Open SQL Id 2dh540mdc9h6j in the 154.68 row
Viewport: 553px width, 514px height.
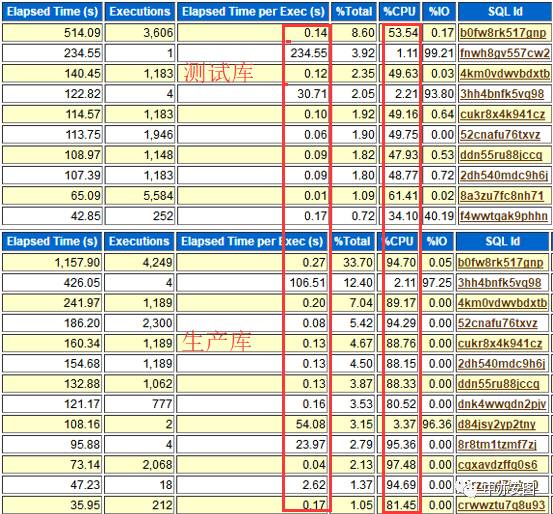click(x=502, y=363)
